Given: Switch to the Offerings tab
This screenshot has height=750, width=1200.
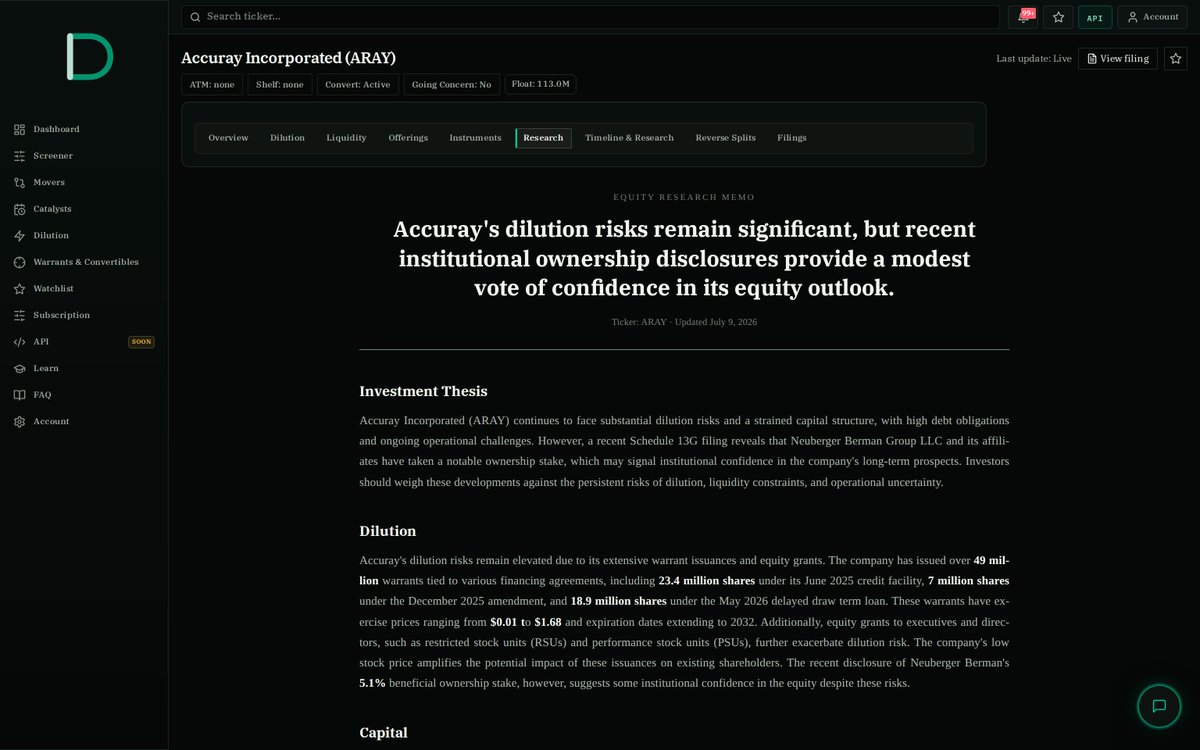Looking at the screenshot, I should pos(408,138).
